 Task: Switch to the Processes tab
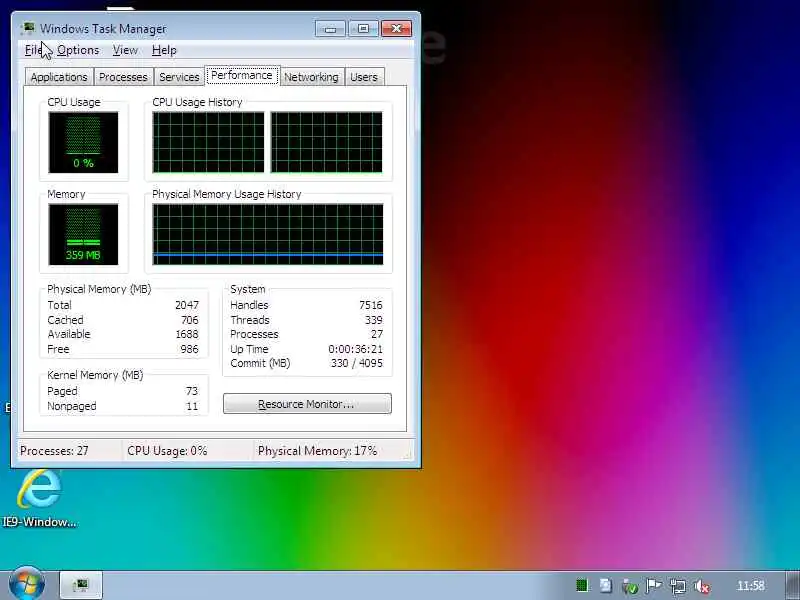123,77
